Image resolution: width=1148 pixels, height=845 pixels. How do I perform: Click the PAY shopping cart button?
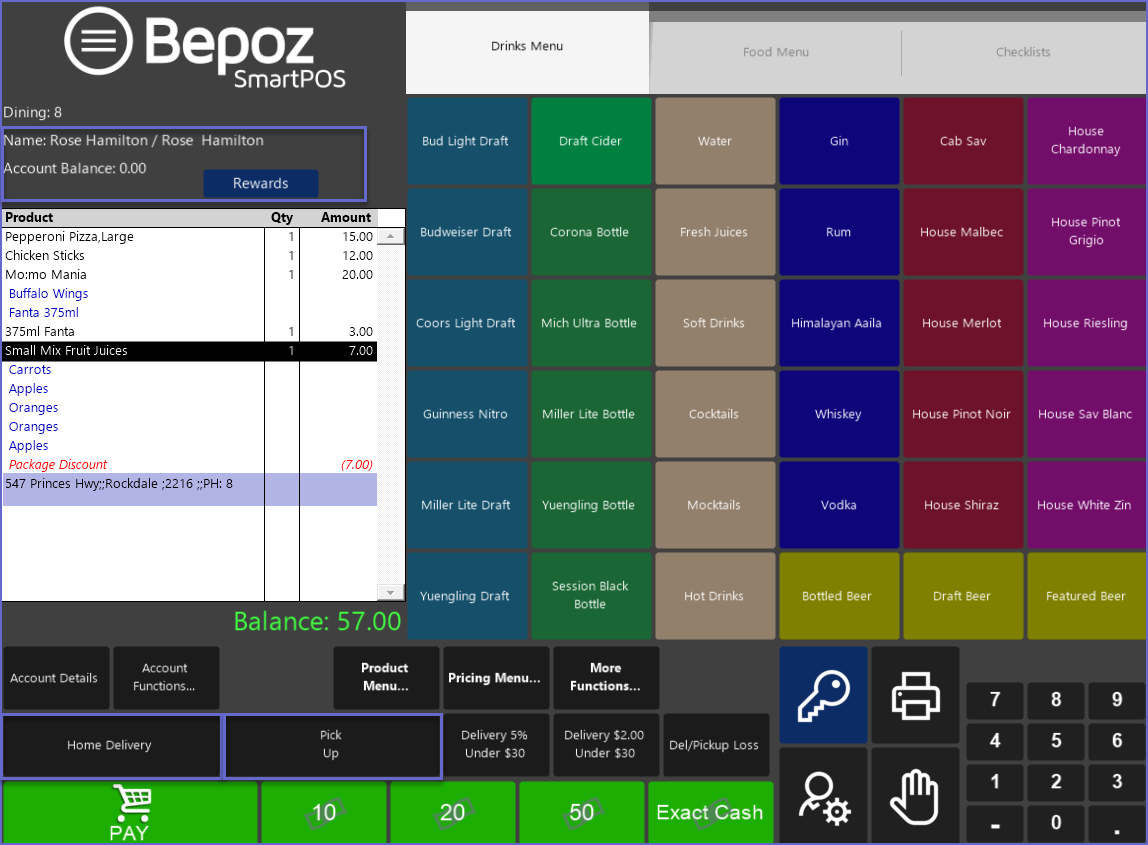[130, 812]
